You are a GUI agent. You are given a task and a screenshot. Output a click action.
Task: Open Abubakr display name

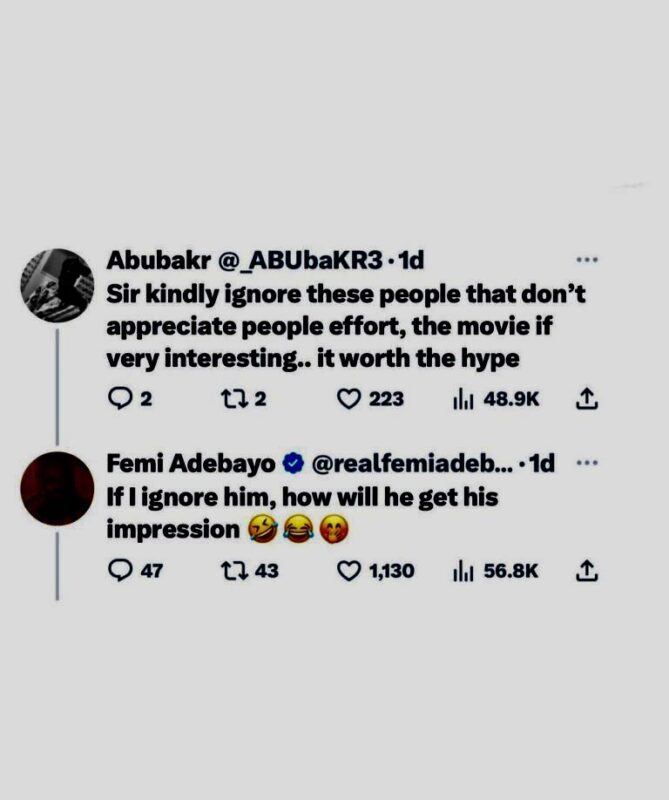coord(159,261)
